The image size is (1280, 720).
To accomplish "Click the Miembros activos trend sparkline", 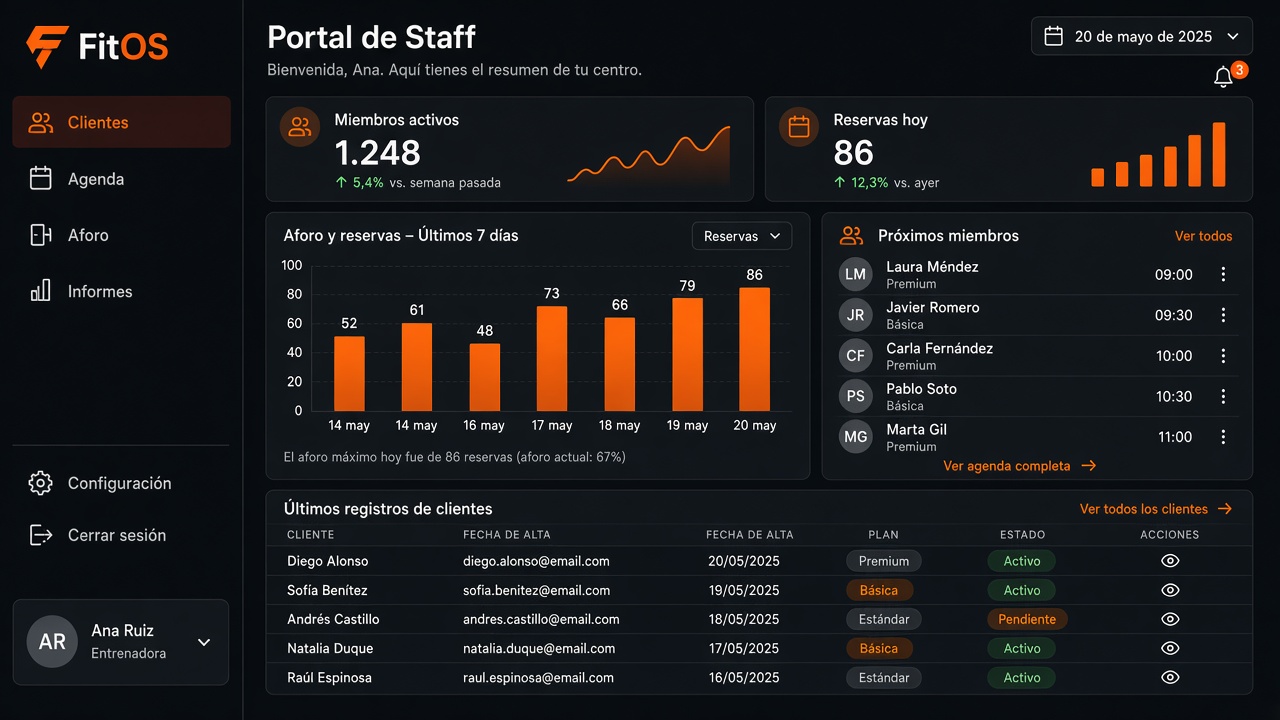I will point(648,155).
